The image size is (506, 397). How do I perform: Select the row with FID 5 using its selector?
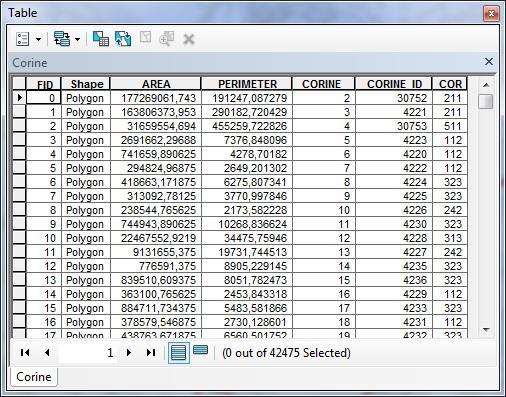19,168
